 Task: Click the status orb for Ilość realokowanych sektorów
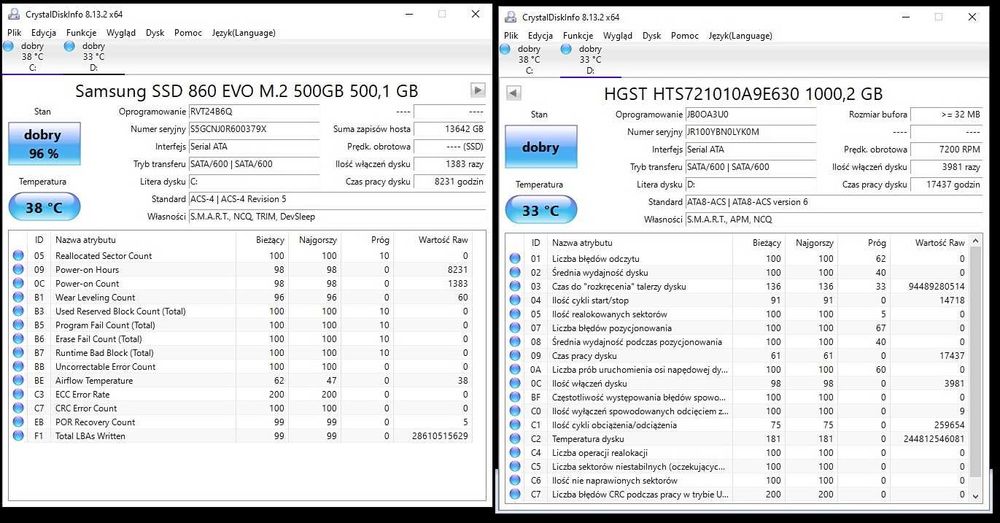tap(515, 314)
